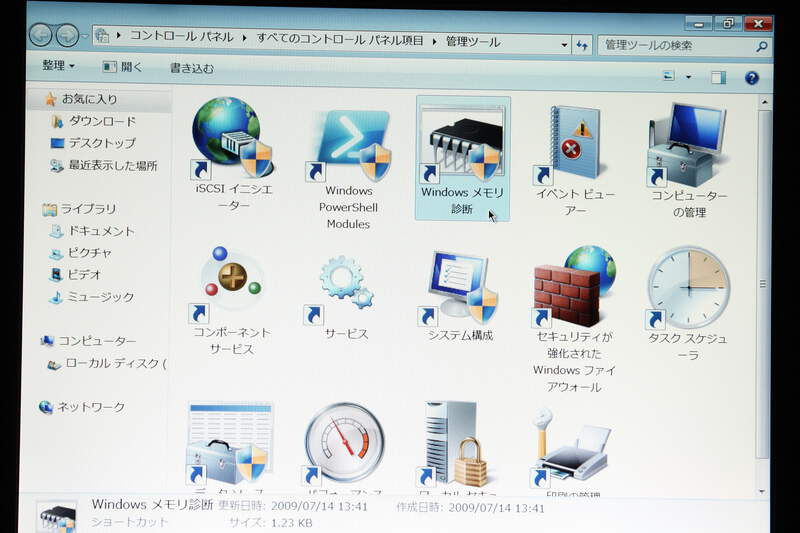Screen dimensions: 800x533
Task: Toggle the preview pane button
Action: click(718, 78)
